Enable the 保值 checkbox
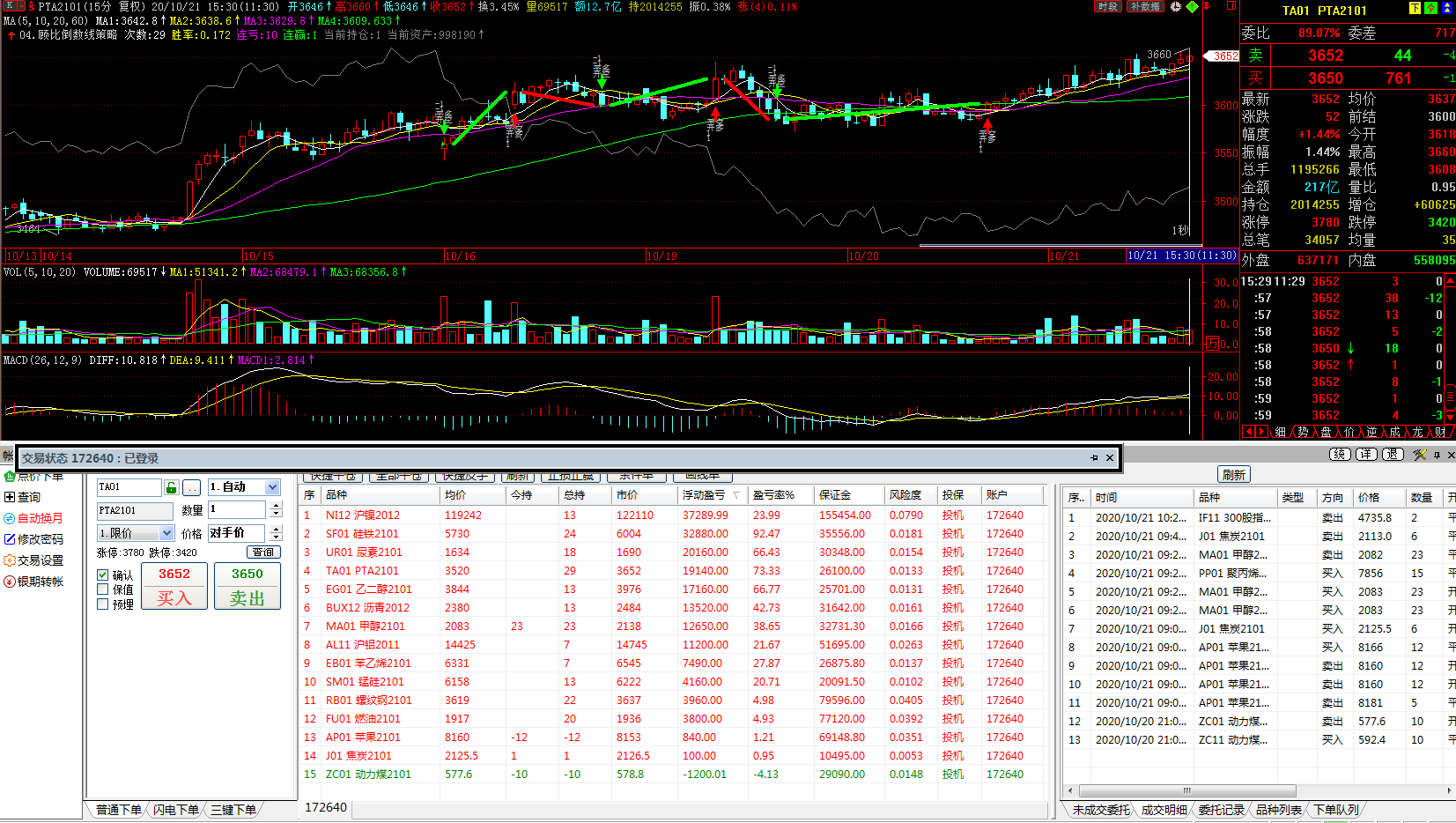 coord(103,589)
